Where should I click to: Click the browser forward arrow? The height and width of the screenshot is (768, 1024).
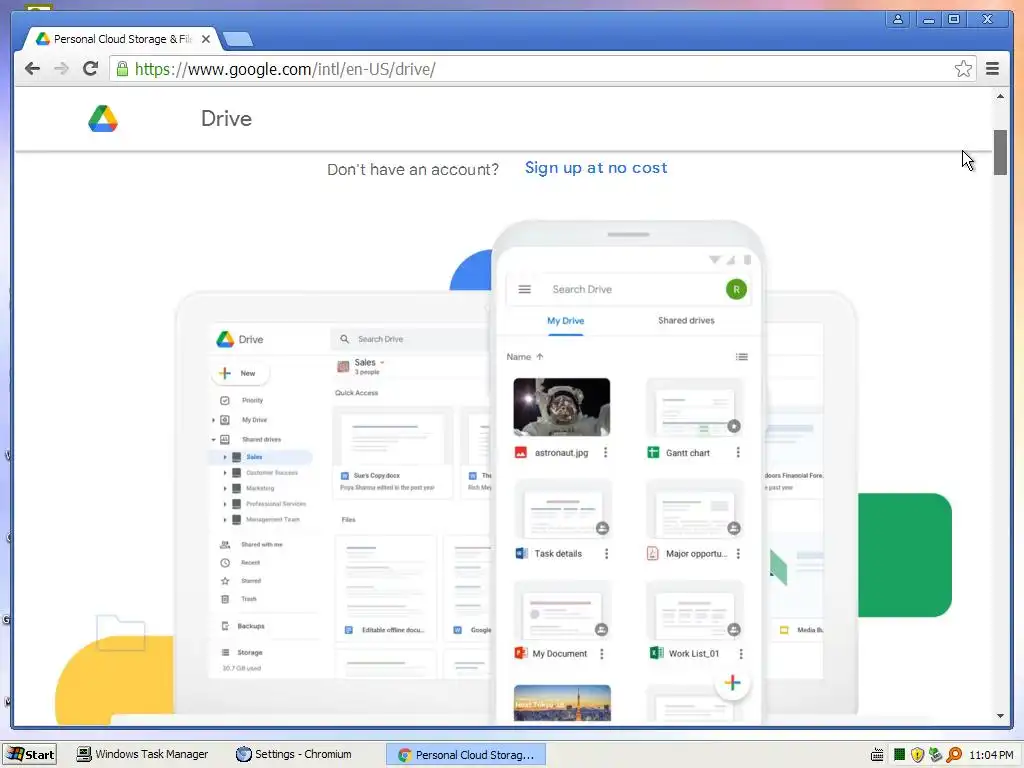pos(61,69)
